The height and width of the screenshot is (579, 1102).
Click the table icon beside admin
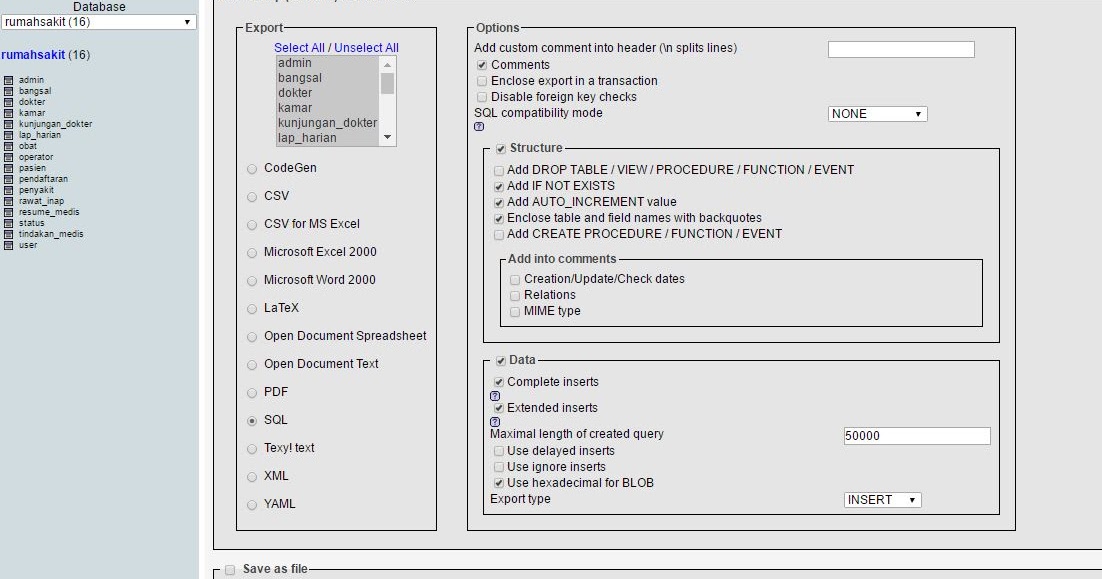click(8, 80)
